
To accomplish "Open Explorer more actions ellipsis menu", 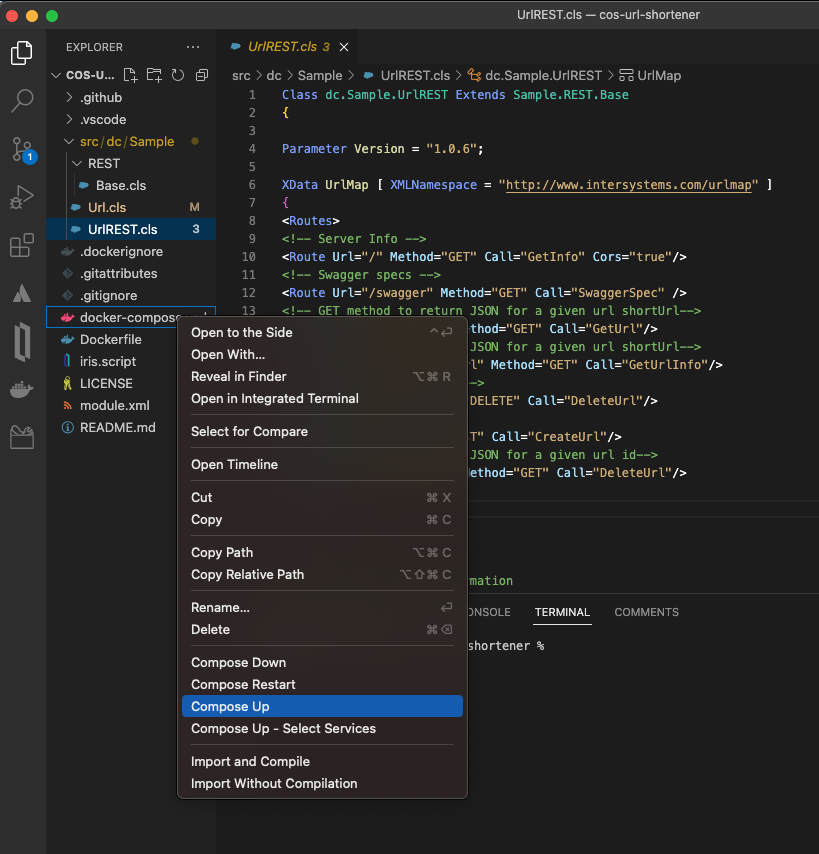I will 193,47.
